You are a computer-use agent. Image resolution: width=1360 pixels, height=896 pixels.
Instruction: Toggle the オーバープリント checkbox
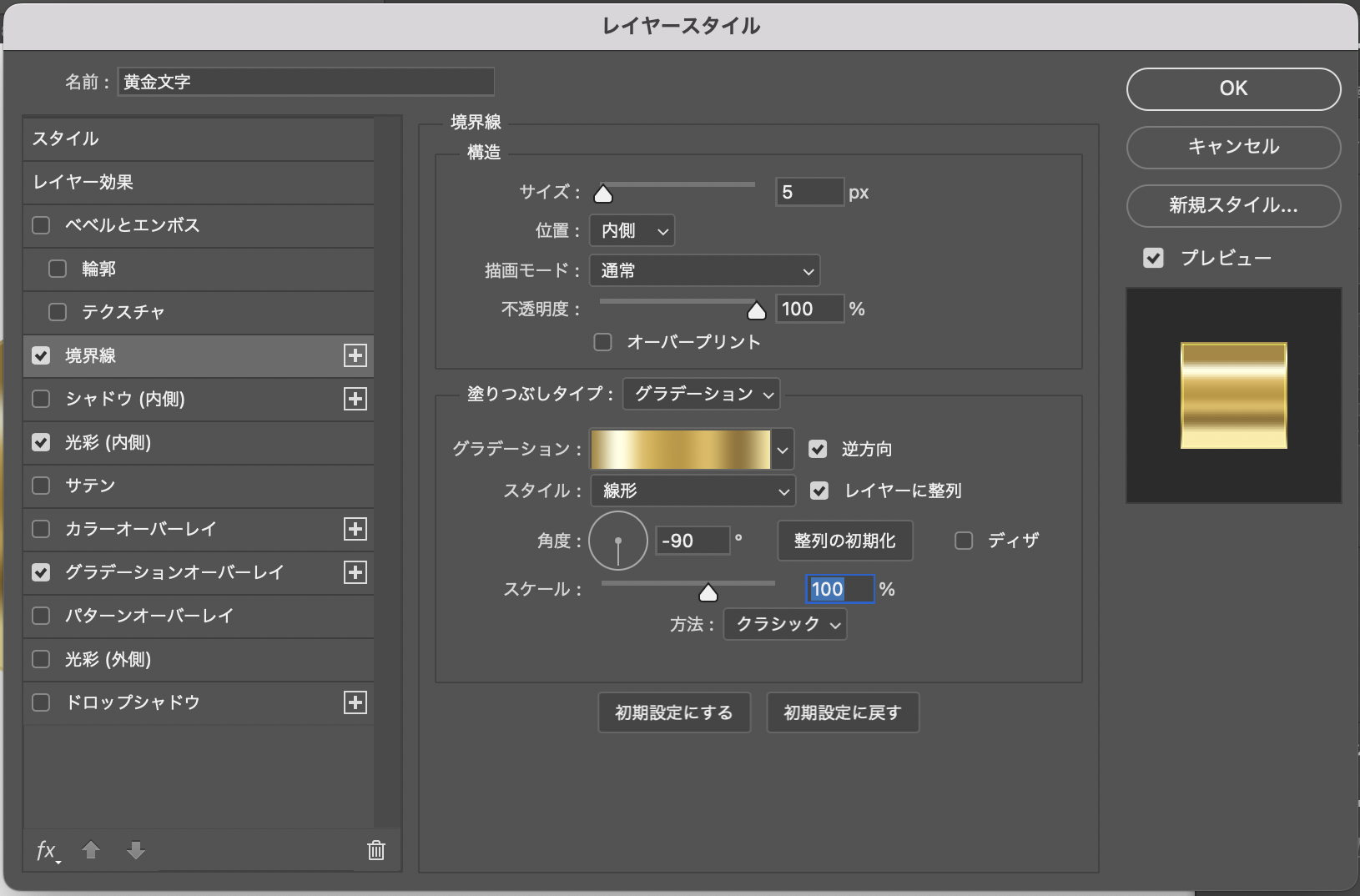[x=602, y=342]
